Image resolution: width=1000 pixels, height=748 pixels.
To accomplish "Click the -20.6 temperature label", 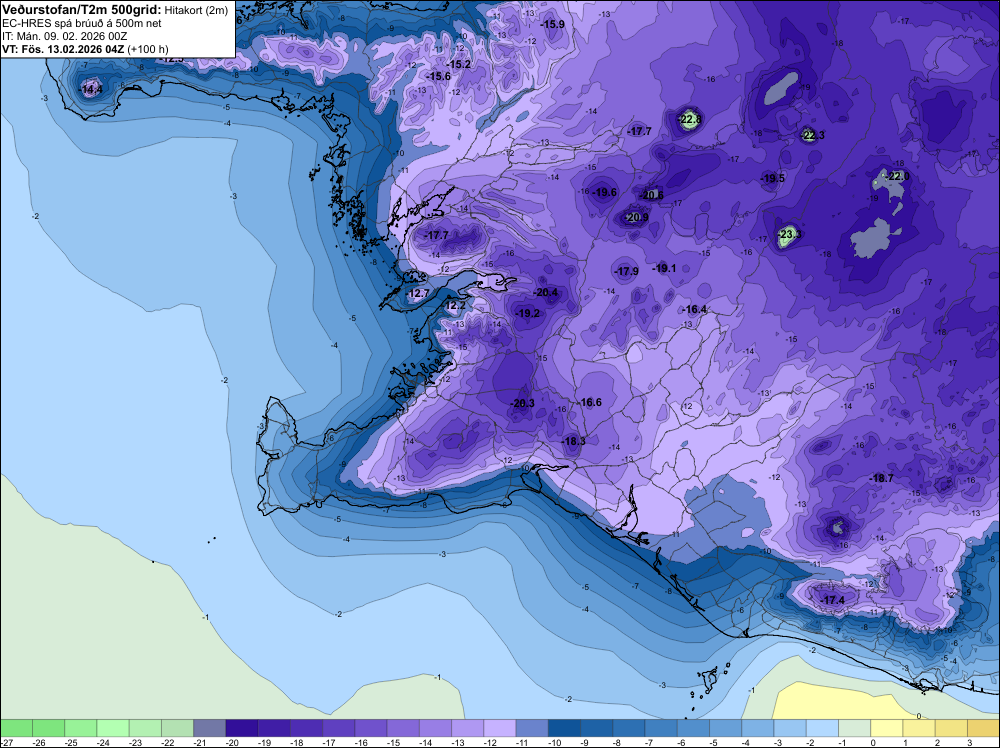I will tap(652, 195).
